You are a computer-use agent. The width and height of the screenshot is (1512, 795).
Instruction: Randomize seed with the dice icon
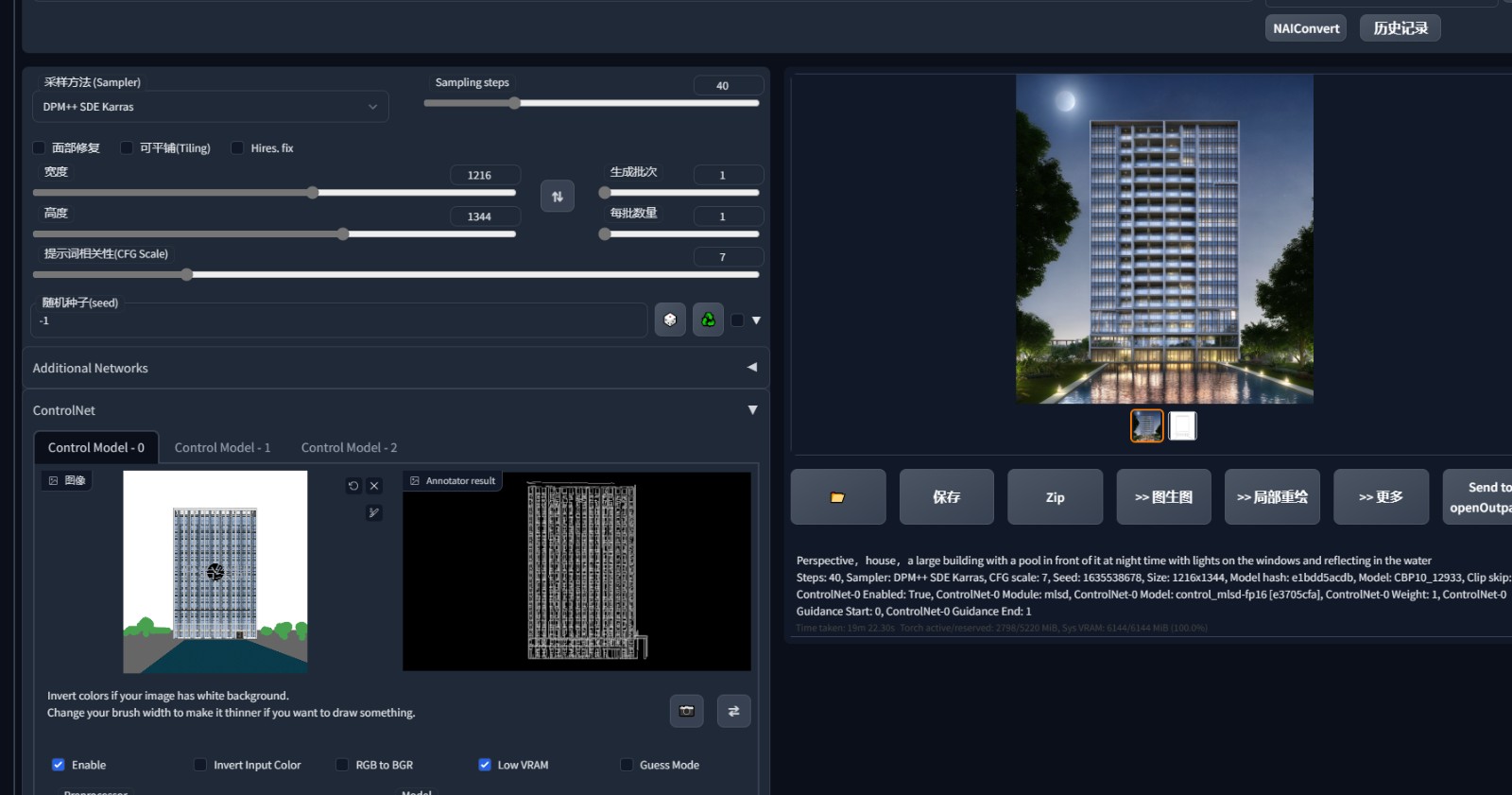(670, 320)
